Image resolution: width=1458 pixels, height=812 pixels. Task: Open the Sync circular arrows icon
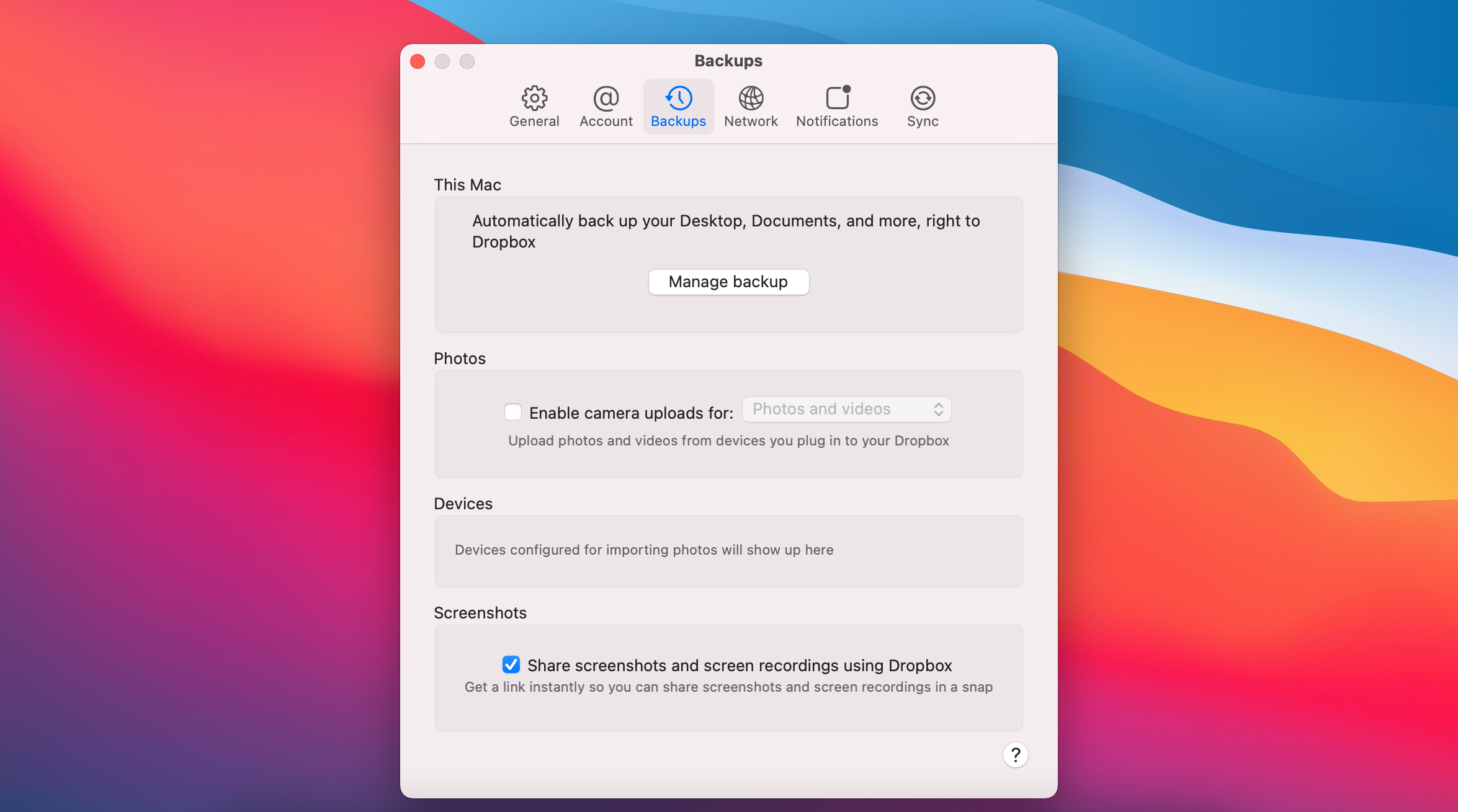pos(923,98)
